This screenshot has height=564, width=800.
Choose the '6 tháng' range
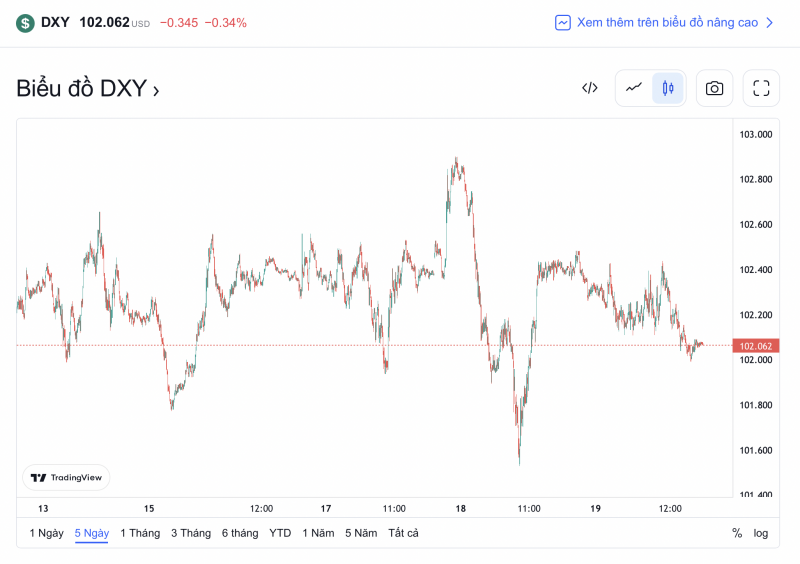pos(240,533)
